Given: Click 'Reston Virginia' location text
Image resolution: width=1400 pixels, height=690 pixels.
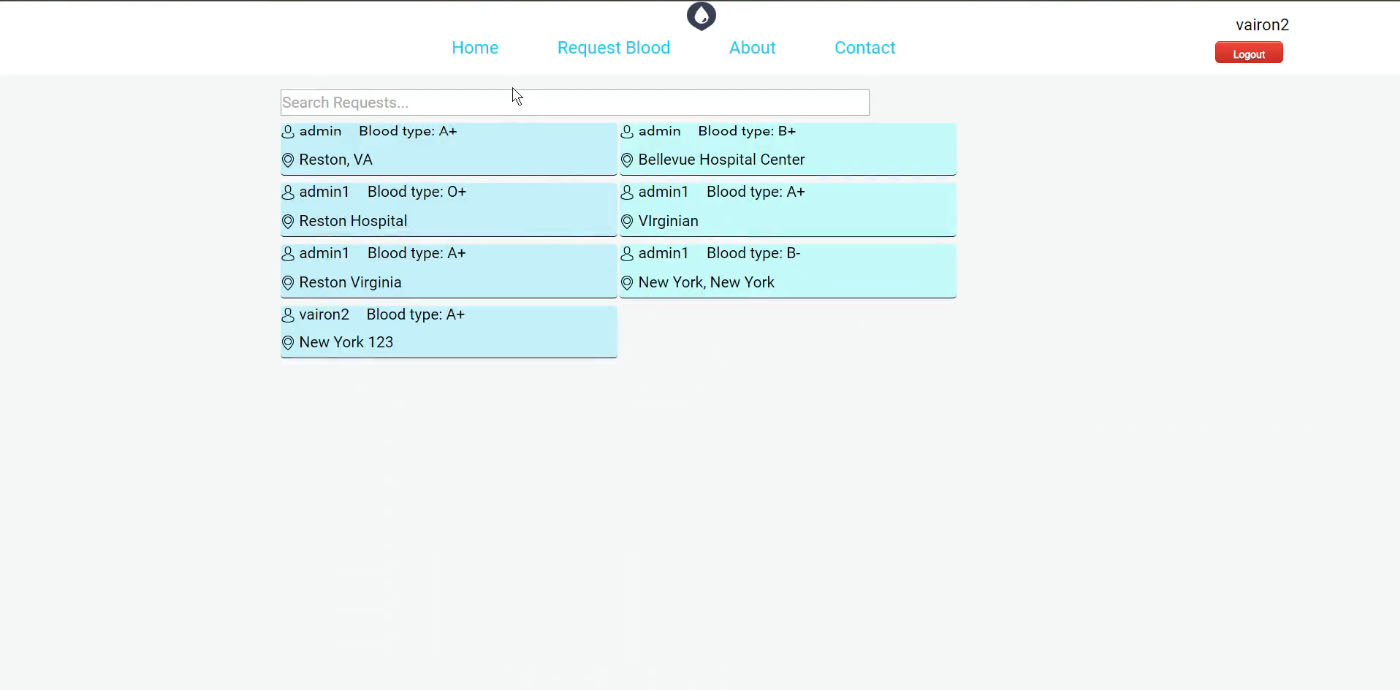Looking at the screenshot, I should [x=350, y=283].
